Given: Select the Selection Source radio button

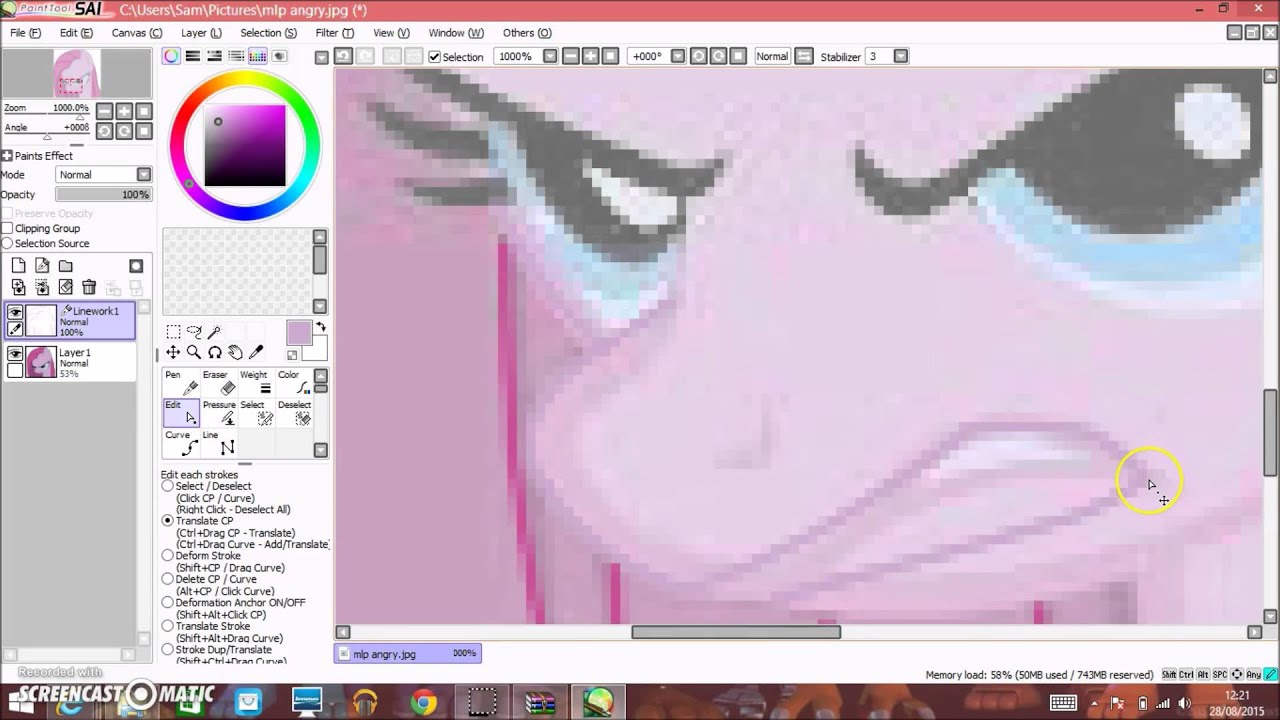Looking at the screenshot, I should [x=8, y=243].
